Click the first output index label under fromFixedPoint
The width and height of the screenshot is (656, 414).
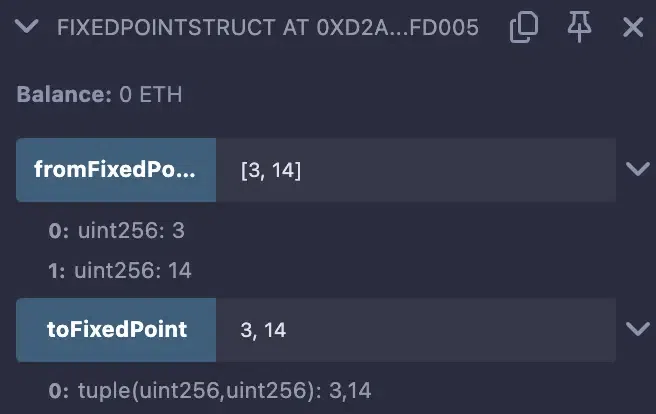click(x=58, y=230)
